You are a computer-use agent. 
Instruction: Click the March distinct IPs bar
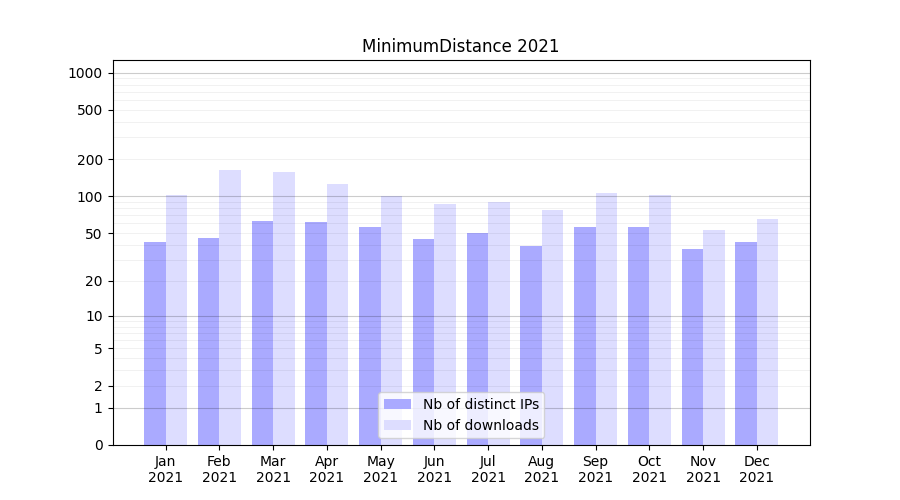pyautogui.click(x=262, y=333)
